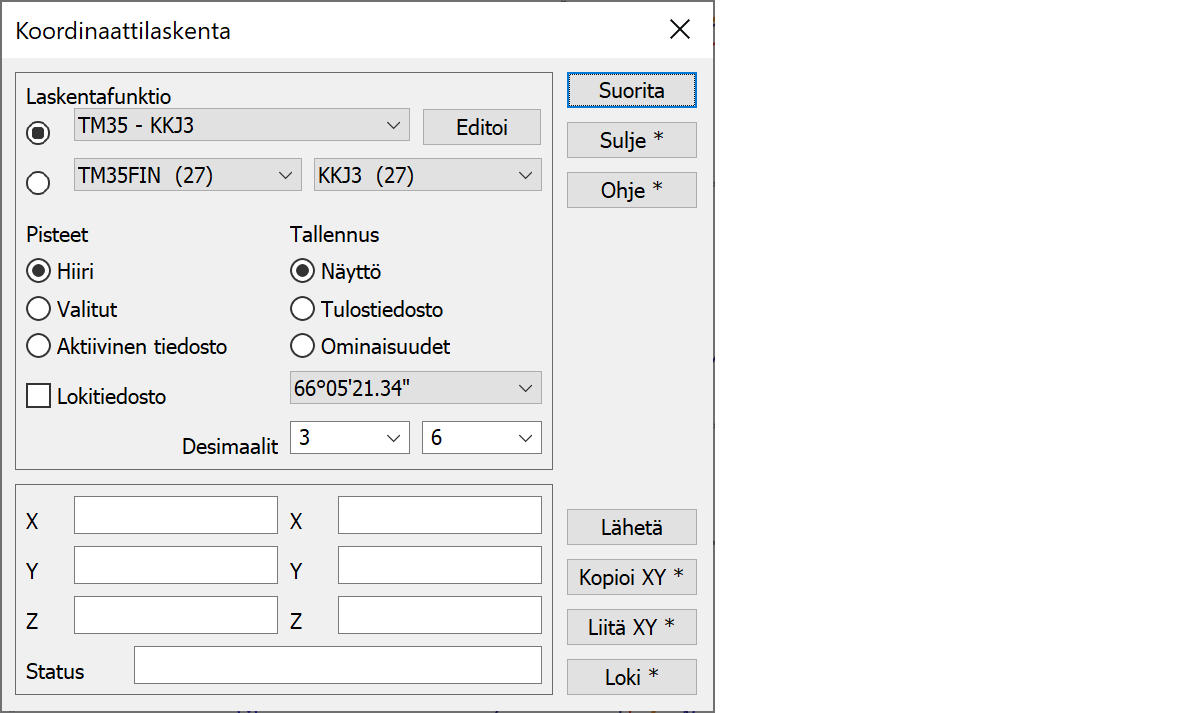The height and width of the screenshot is (713, 1200).
Task: Enable the Lokitiedosto checkbox
Action: (39, 397)
